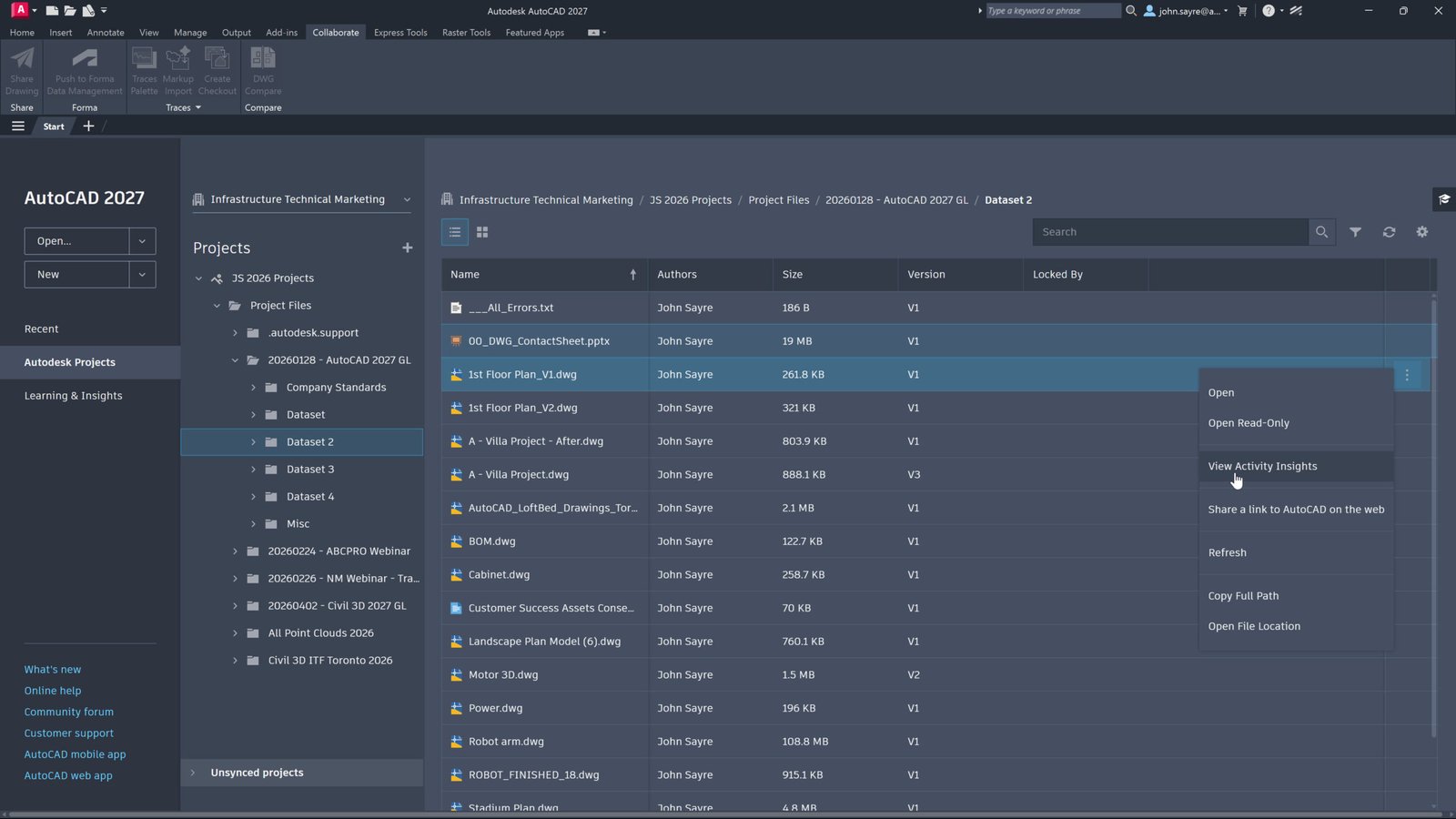1456x819 pixels.
Task: Switch to grid view for files
Action: tap(482, 232)
